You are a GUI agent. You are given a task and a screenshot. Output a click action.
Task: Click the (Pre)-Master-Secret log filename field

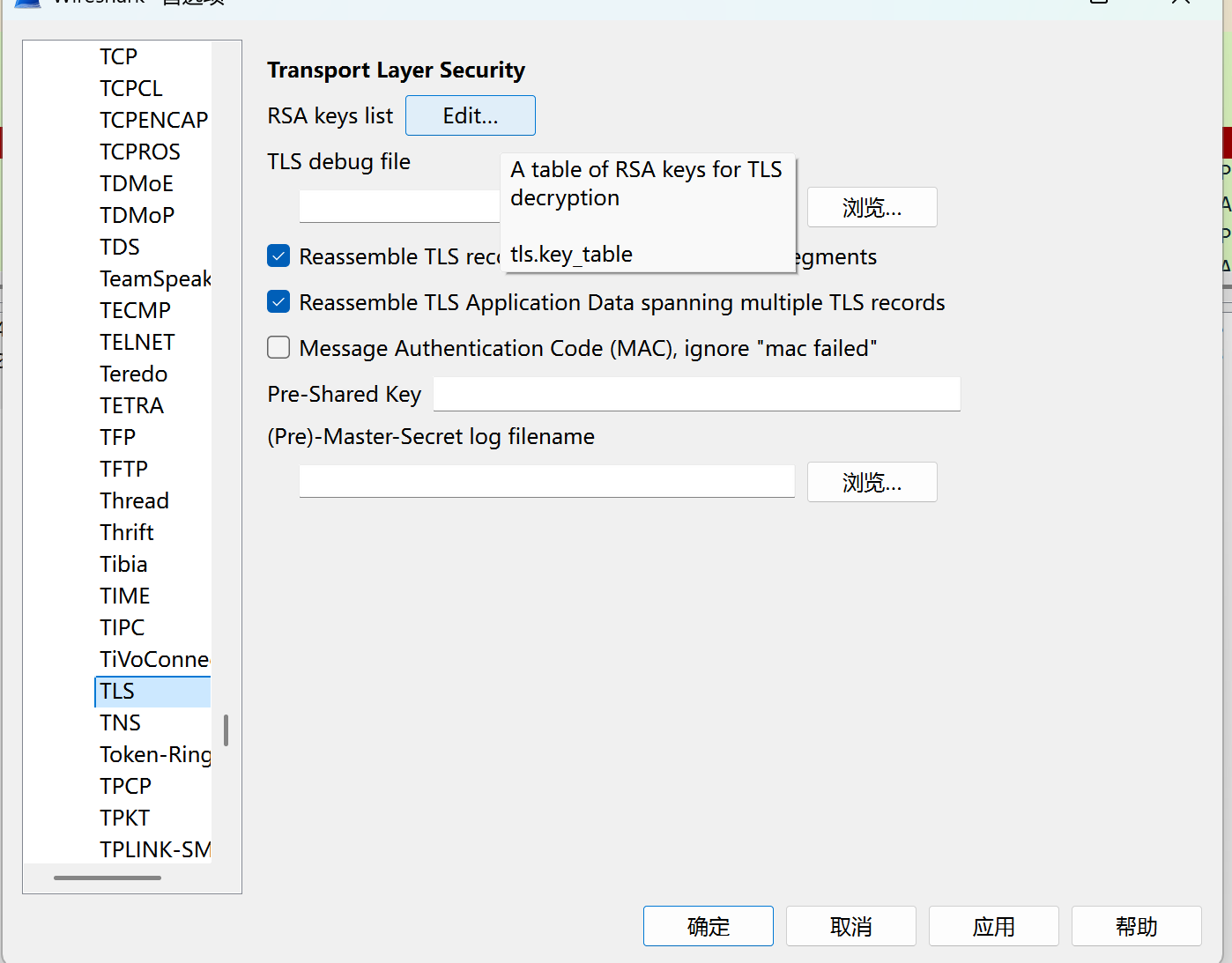click(x=546, y=482)
